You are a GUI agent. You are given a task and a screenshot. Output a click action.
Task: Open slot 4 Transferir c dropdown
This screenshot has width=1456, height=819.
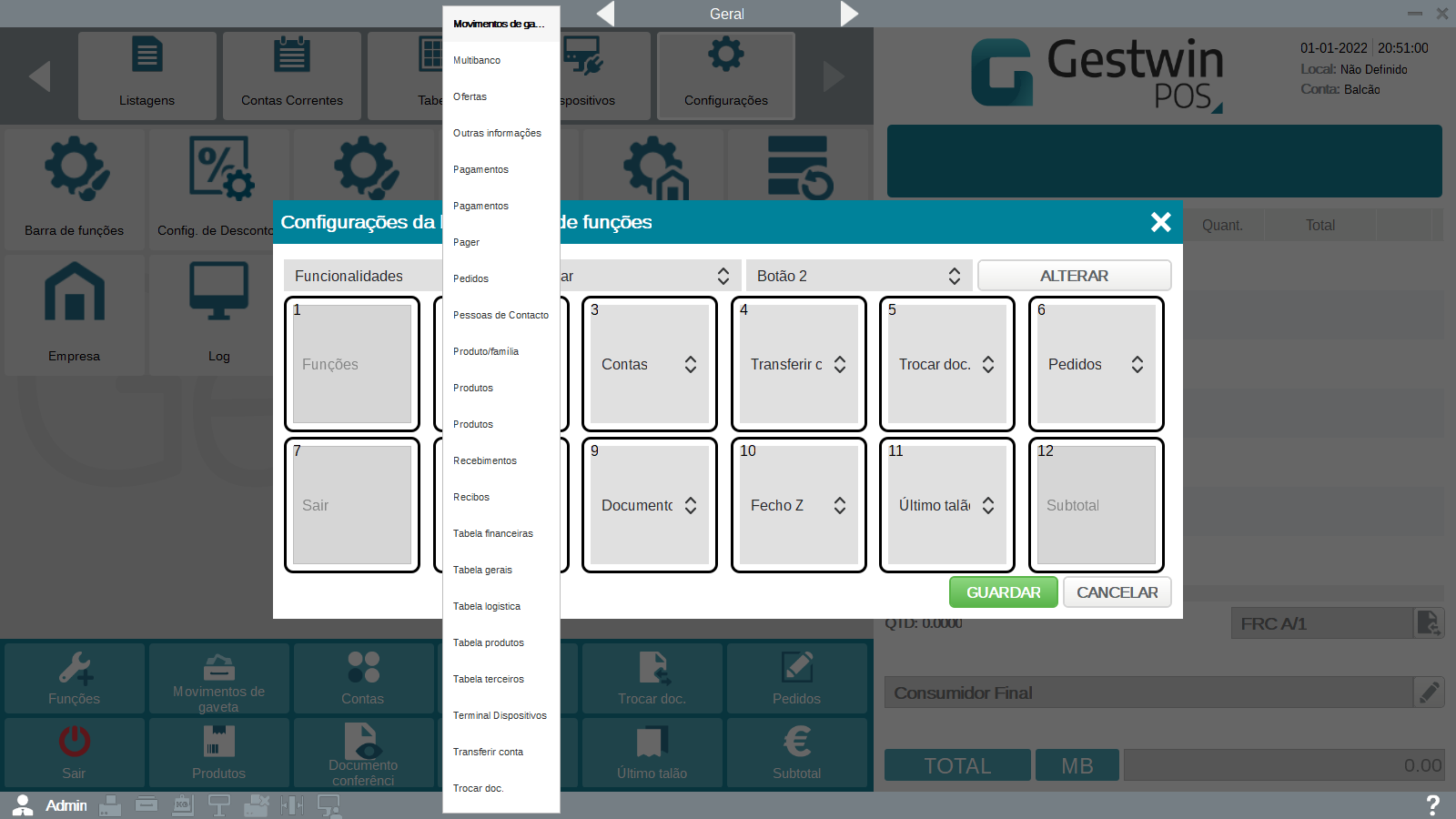799,364
